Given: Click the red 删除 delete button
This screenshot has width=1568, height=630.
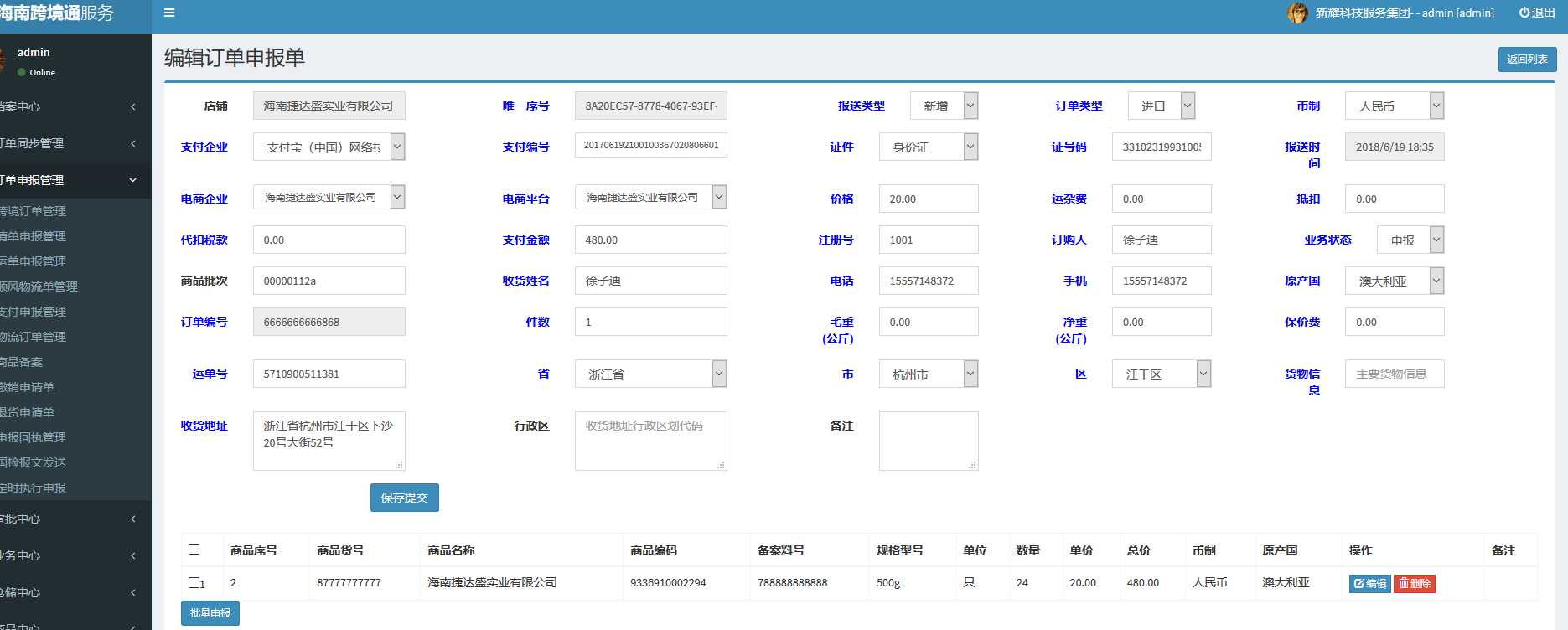Looking at the screenshot, I should [1415, 583].
